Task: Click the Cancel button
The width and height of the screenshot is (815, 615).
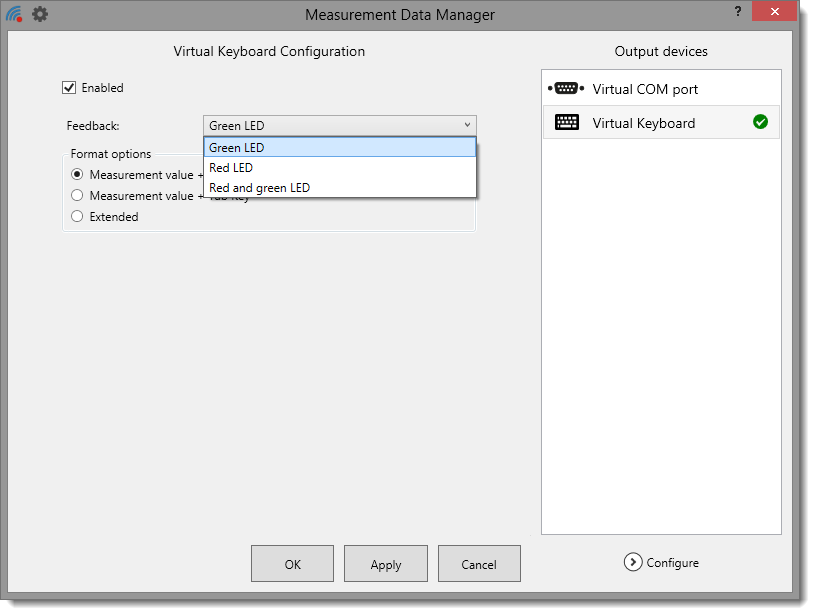Action: (x=479, y=564)
